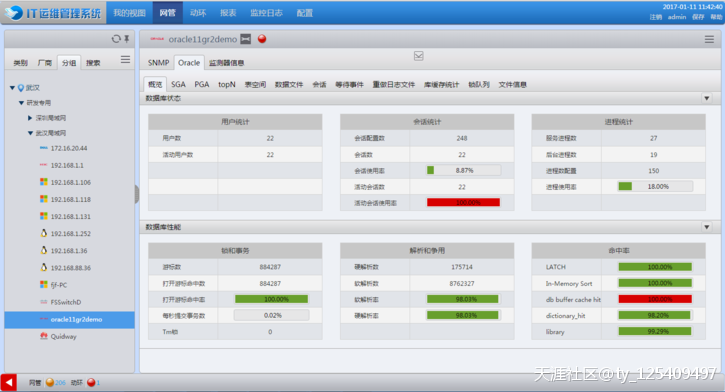Image resolution: width=725 pixels, height=392 pixels.
Task: Click the red 100.00% bar in the 会话统计 table
Action: (463, 202)
